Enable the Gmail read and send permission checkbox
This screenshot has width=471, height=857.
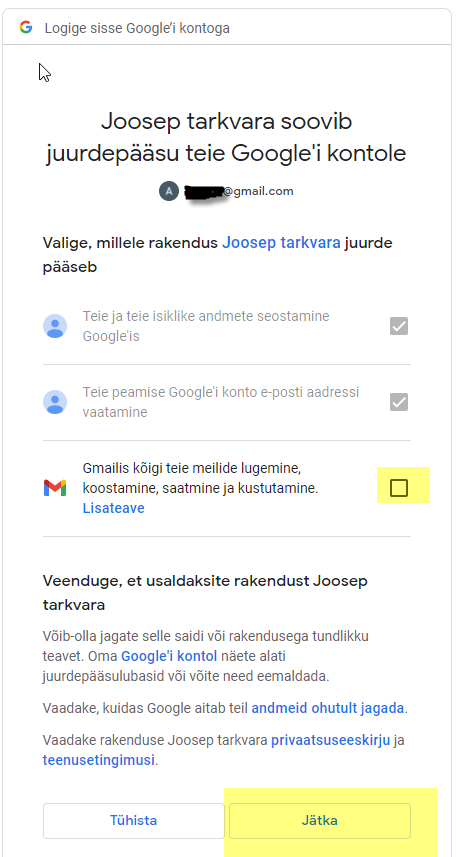(x=399, y=488)
